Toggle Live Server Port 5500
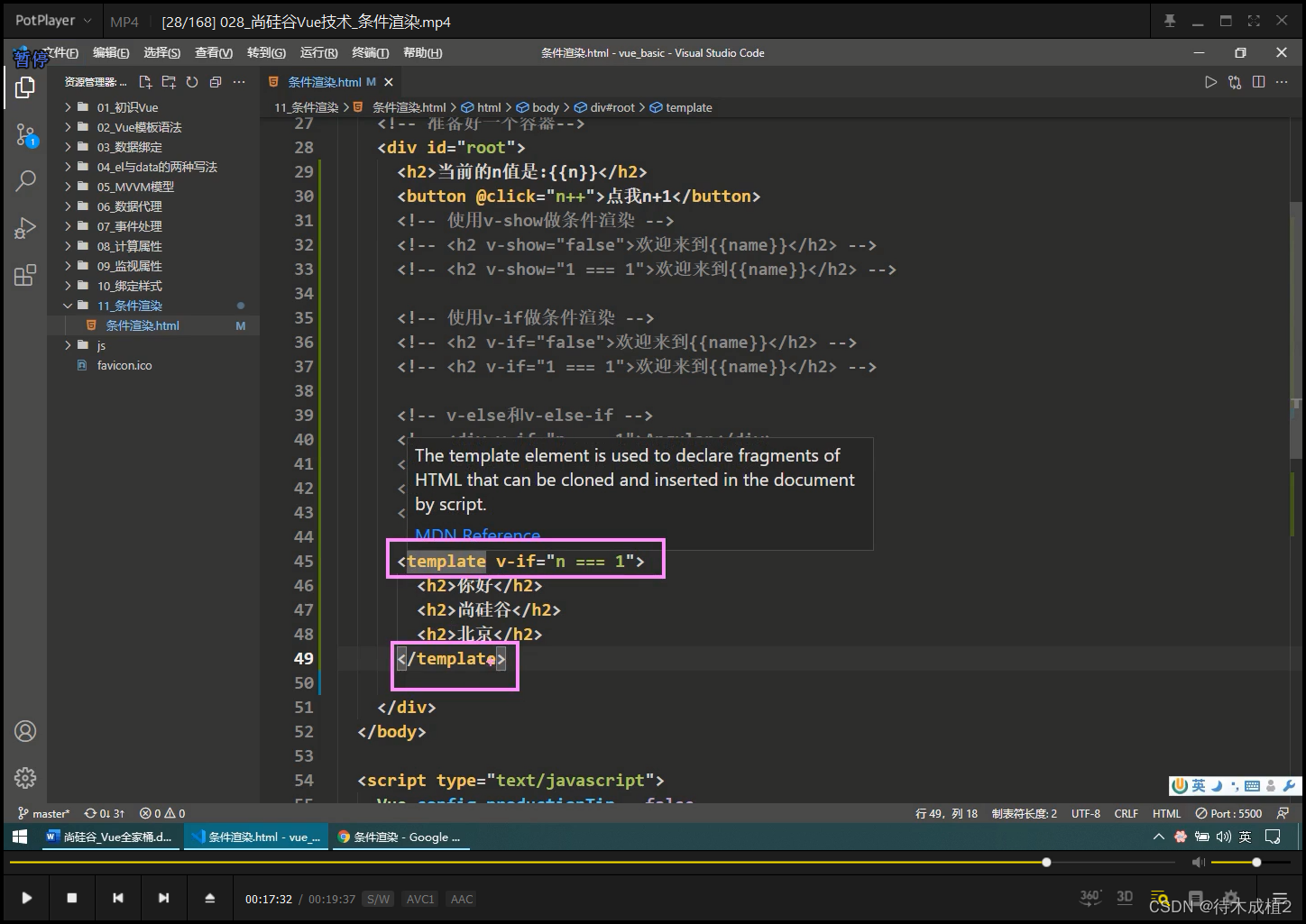This screenshot has height=924, width=1306. point(1228,813)
